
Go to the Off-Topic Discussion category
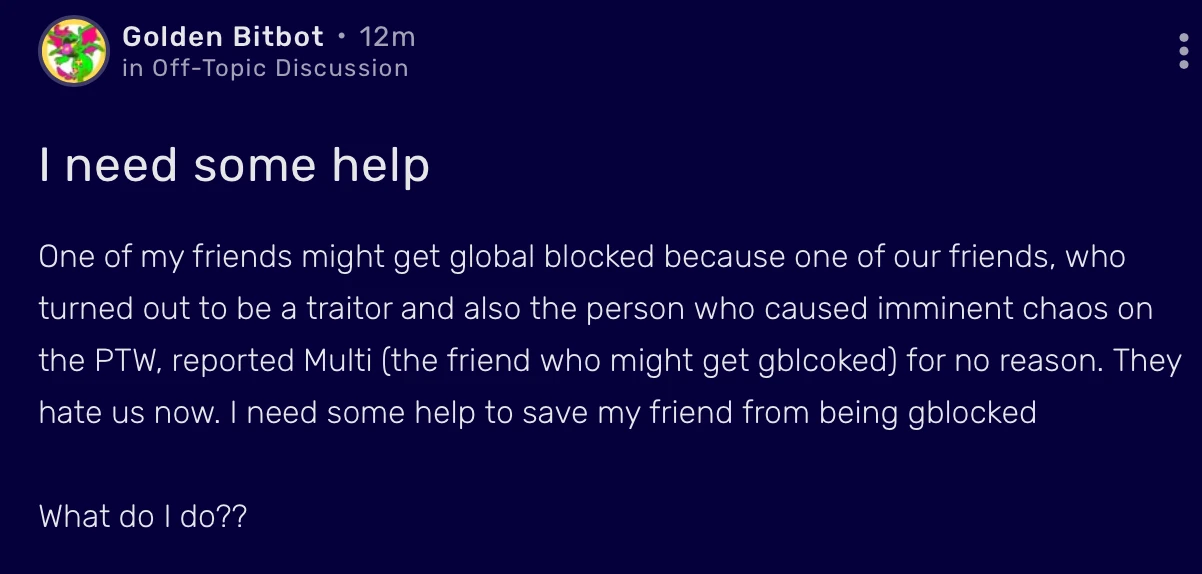[x=280, y=68]
